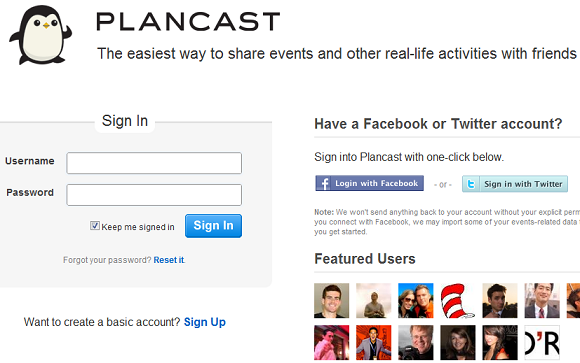Click the Facebook f icon on login button
This screenshot has height=363, width=580.
coord(324,184)
